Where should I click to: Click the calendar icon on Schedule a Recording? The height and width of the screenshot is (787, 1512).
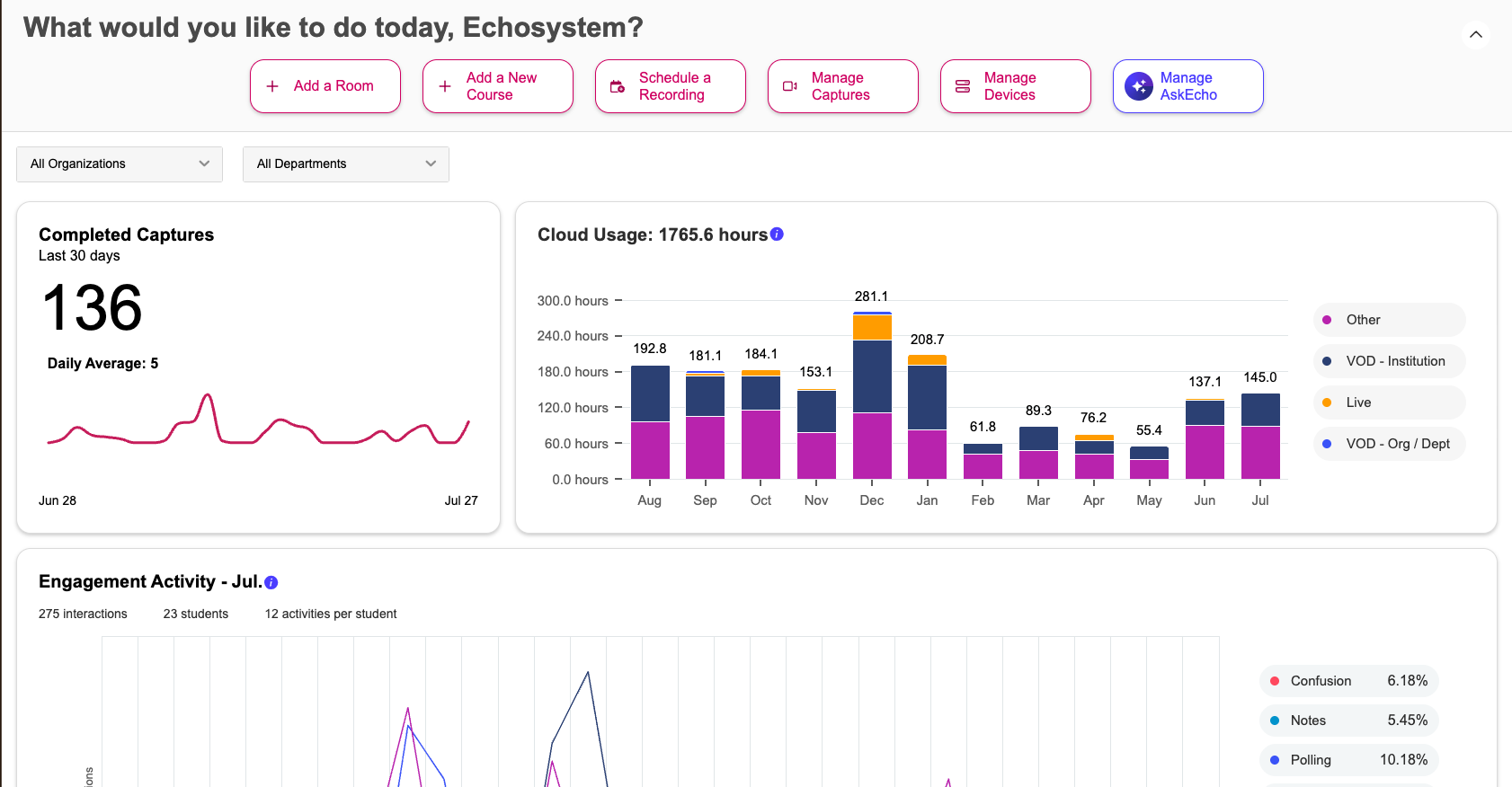click(x=618, y=86)
